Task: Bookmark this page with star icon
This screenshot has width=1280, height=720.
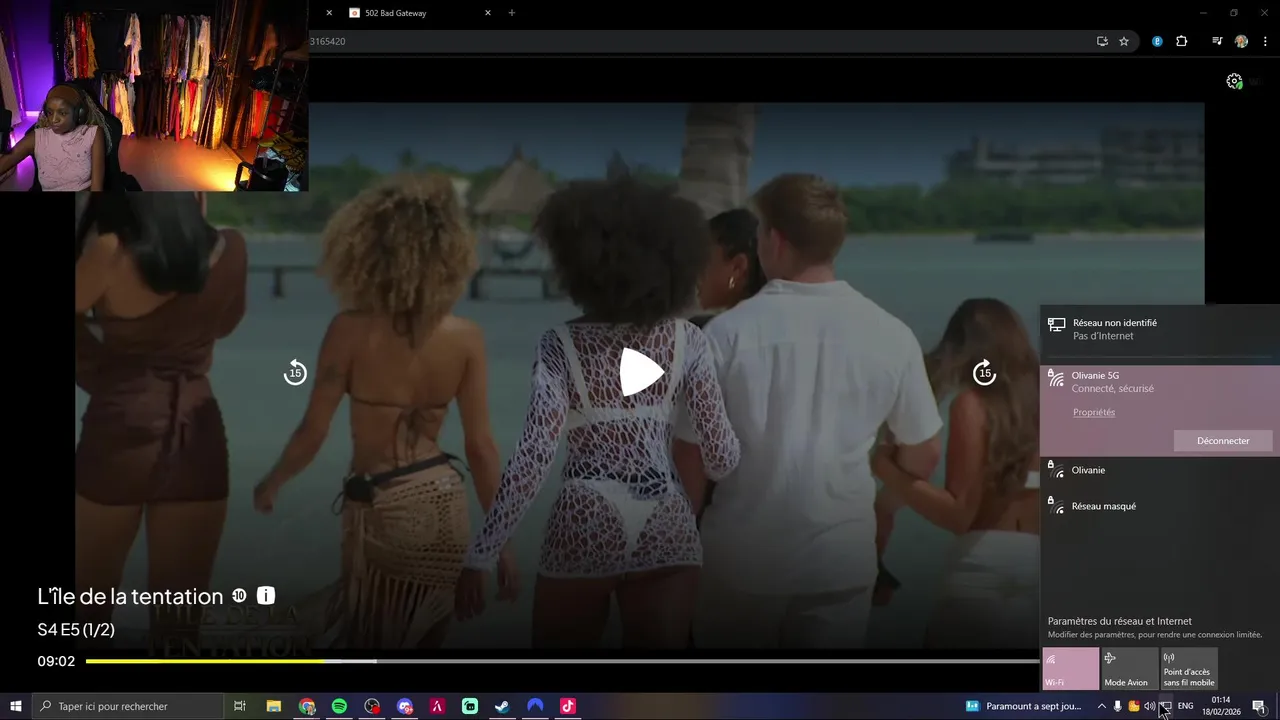Action: tap(1124, 41)
